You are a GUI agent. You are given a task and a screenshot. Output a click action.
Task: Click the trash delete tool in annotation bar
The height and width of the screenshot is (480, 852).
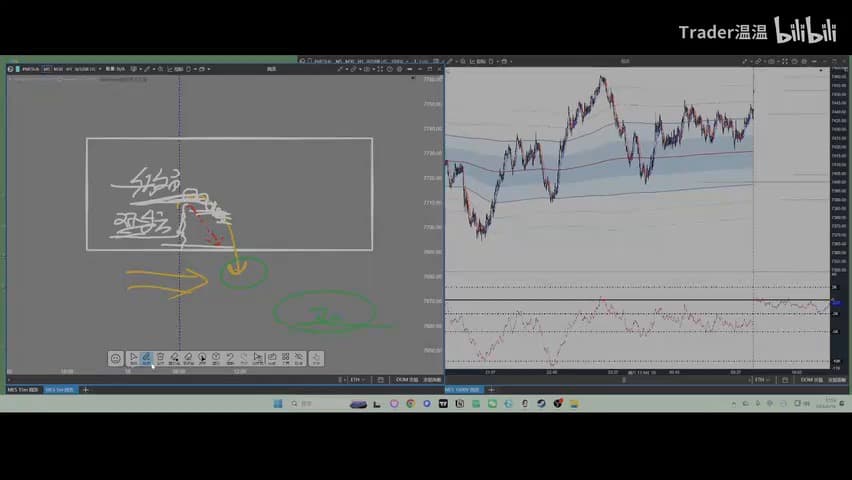coord(160,358)
